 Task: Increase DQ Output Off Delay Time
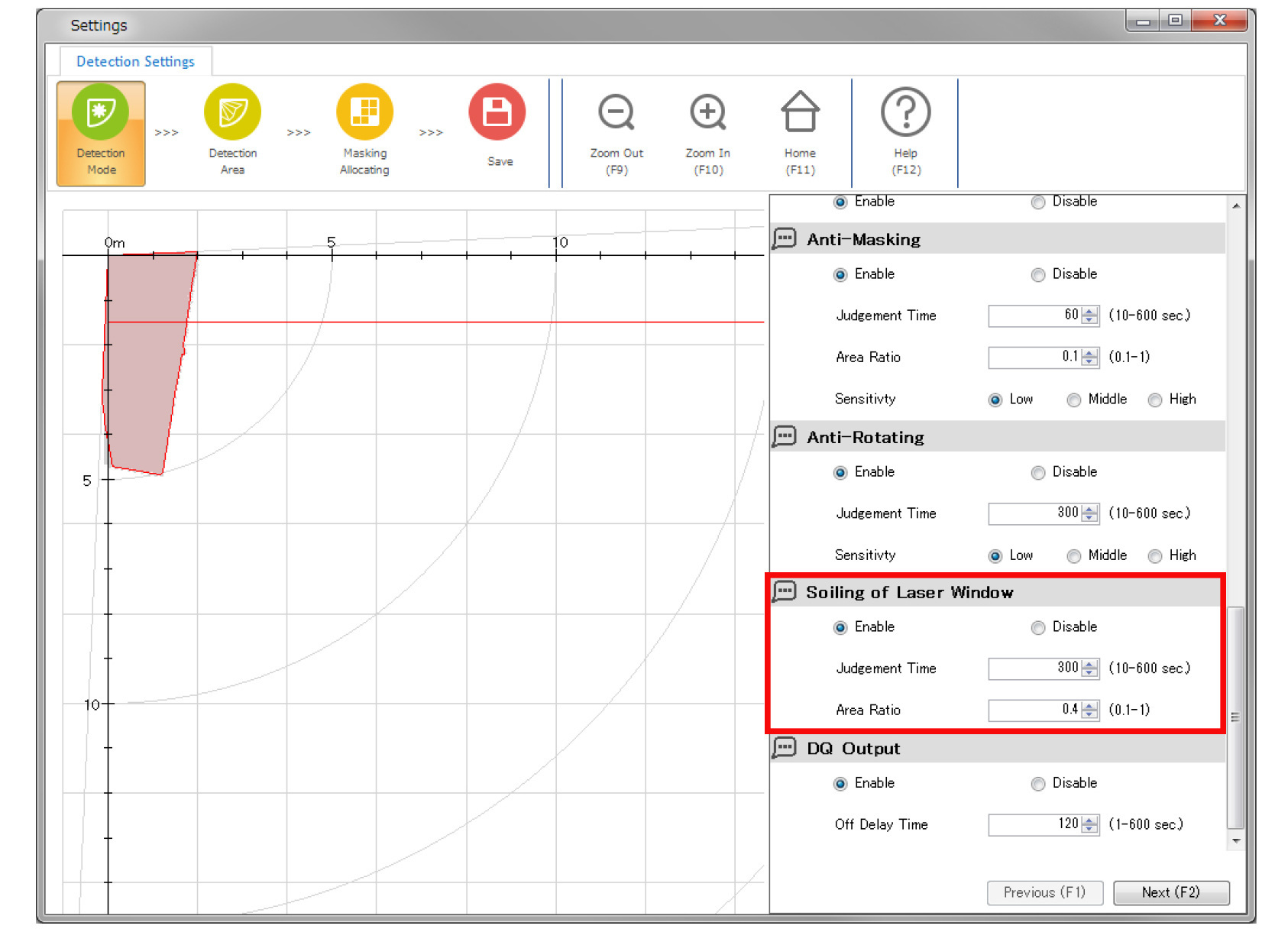(x=1090, y=821)
